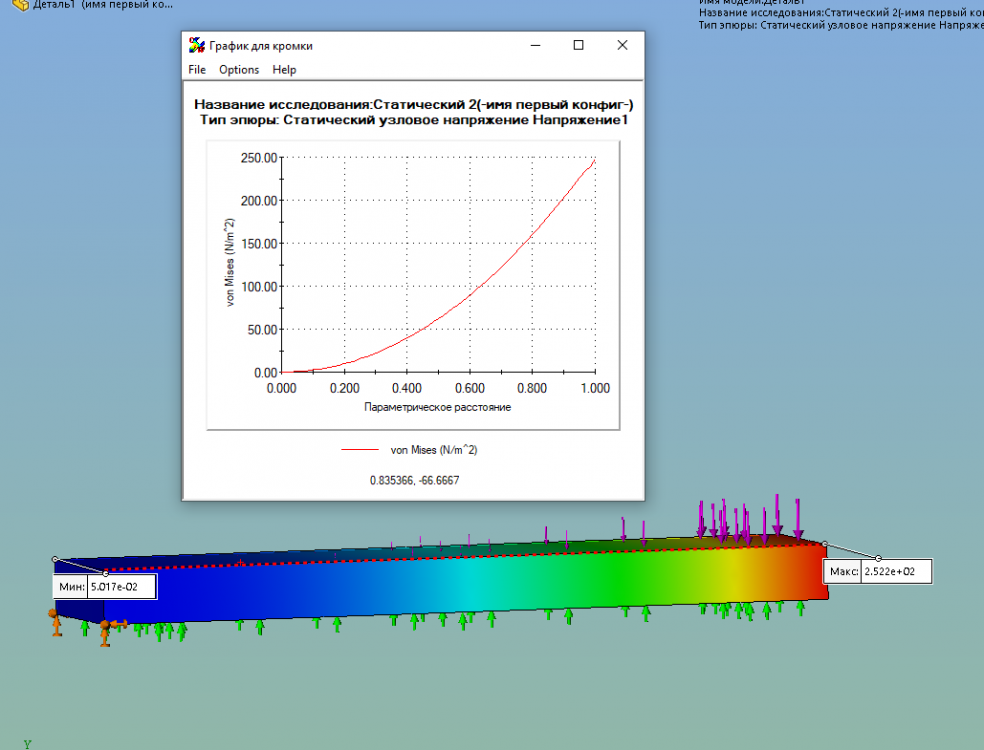Click the 1.000 x-axis tick label
The image size is (984, 750).
click(595, 388)
